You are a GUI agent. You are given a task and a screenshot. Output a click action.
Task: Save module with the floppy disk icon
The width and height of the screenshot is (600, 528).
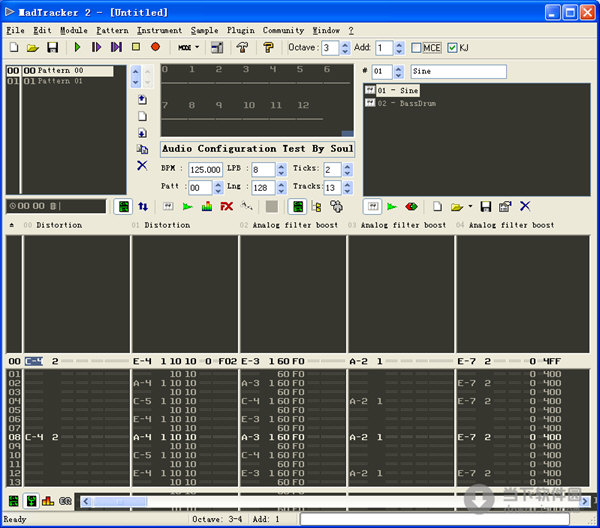[x=52, y=47]
